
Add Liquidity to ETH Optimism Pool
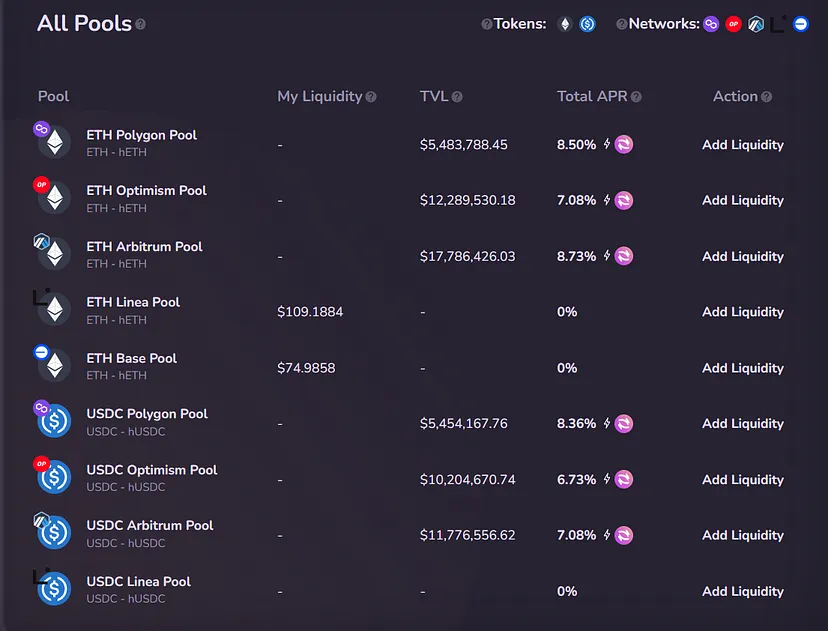[743, 200]
